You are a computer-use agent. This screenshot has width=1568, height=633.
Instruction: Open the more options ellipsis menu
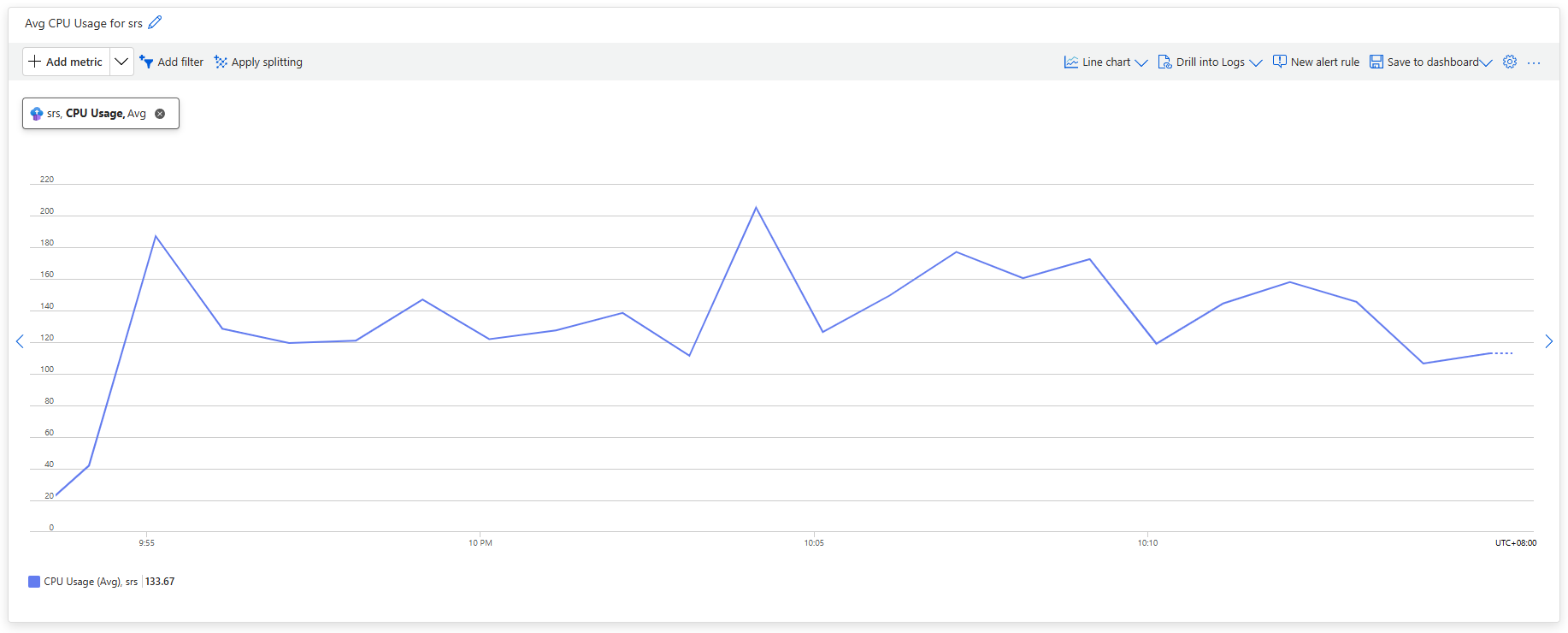pos(1534,62)
